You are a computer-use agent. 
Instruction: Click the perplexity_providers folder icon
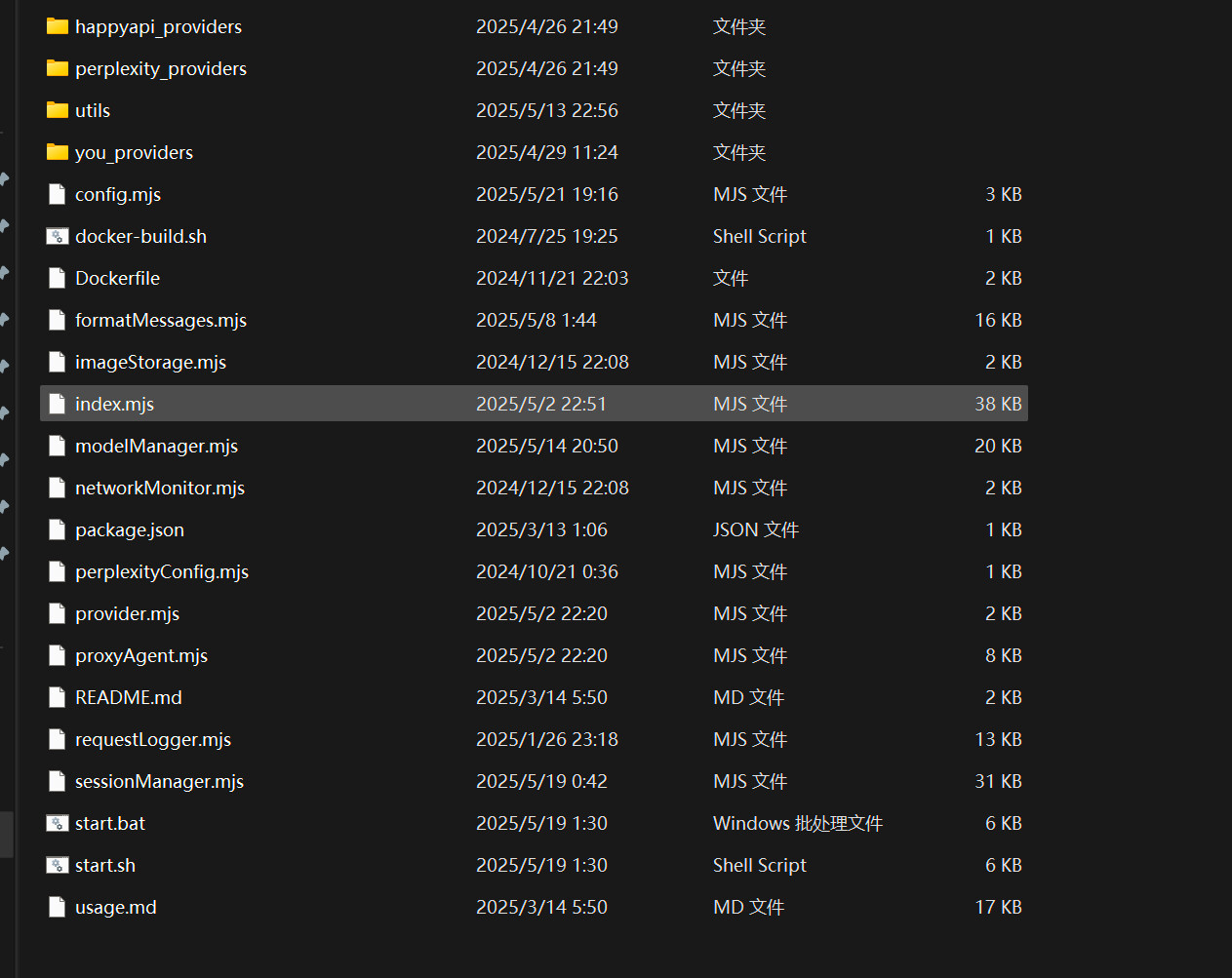[58, 68]
